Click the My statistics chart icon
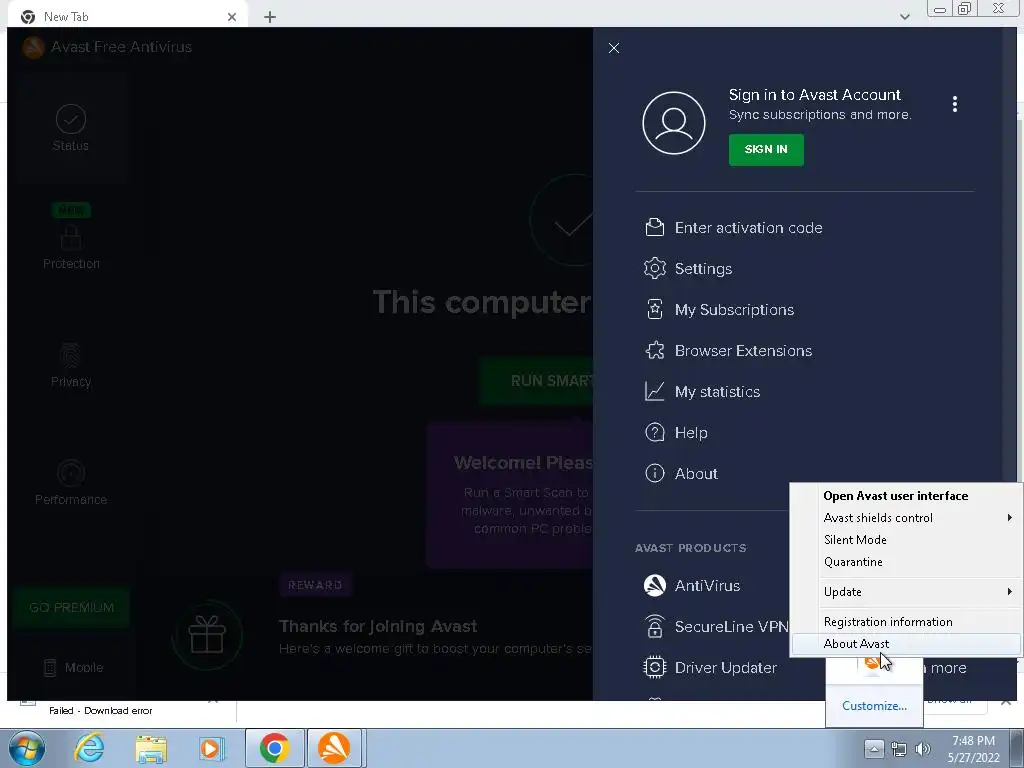 (654, 391)
